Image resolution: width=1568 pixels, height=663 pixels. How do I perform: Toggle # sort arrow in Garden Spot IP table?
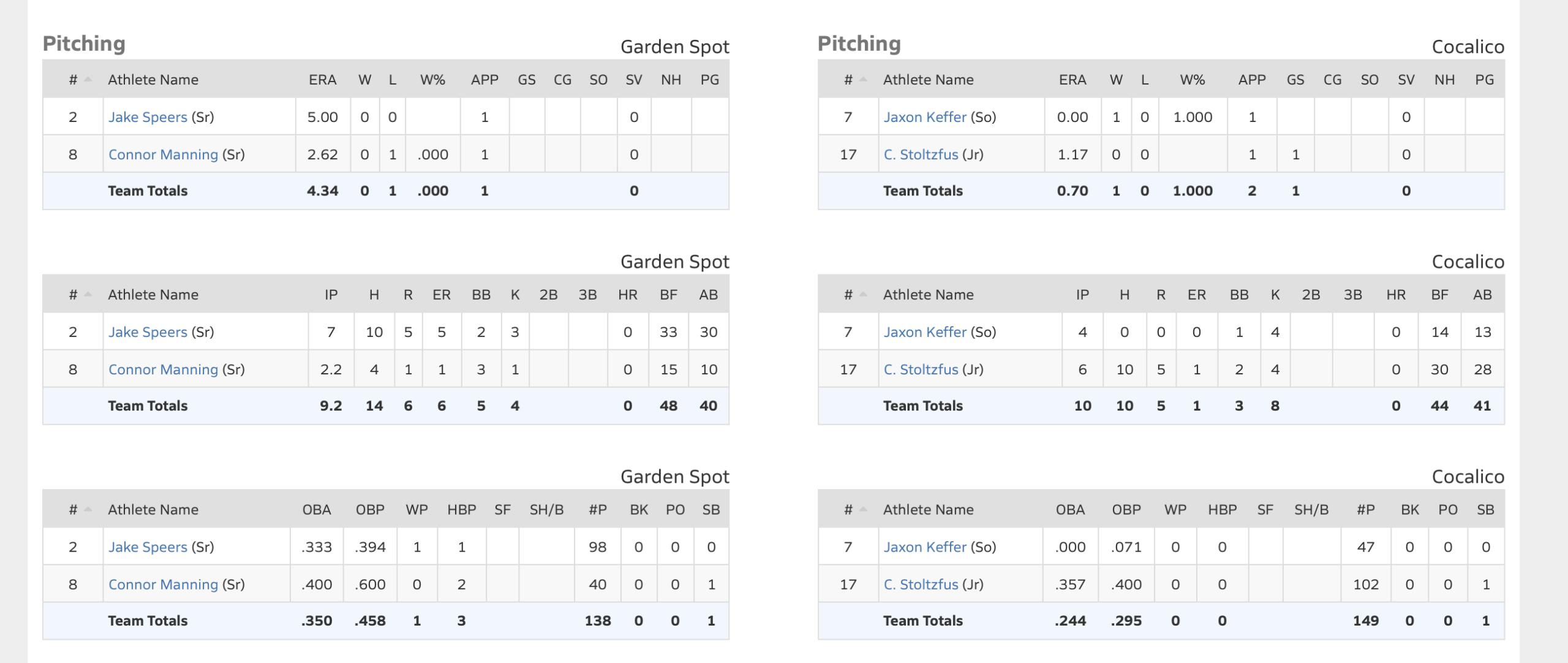click(x=88, y=295)
